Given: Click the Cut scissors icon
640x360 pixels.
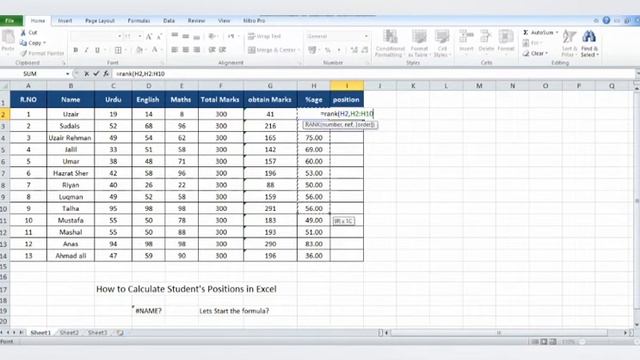Looking at the screenshot, I should (x=23, y=32).
